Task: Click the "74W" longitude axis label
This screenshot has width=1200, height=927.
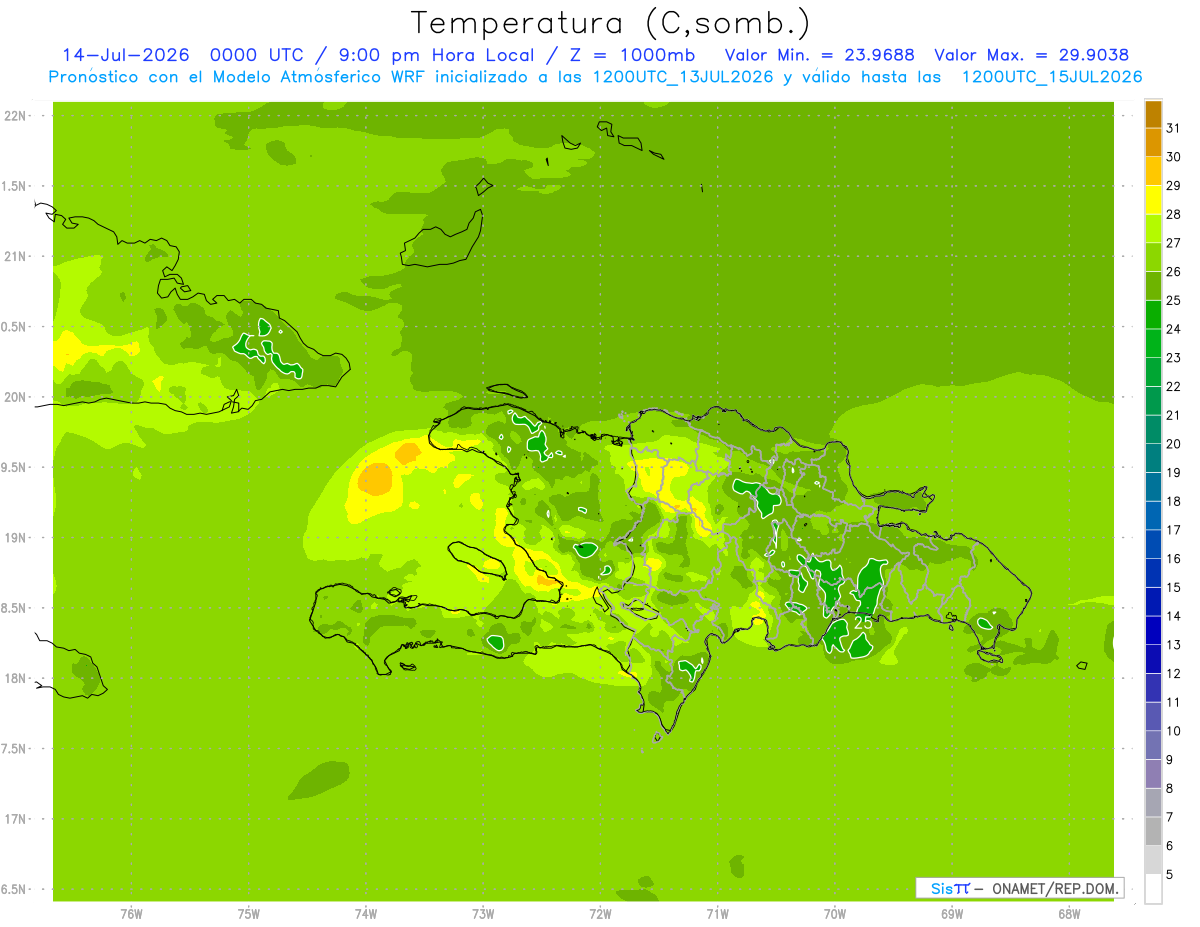Action: [366, 915]
